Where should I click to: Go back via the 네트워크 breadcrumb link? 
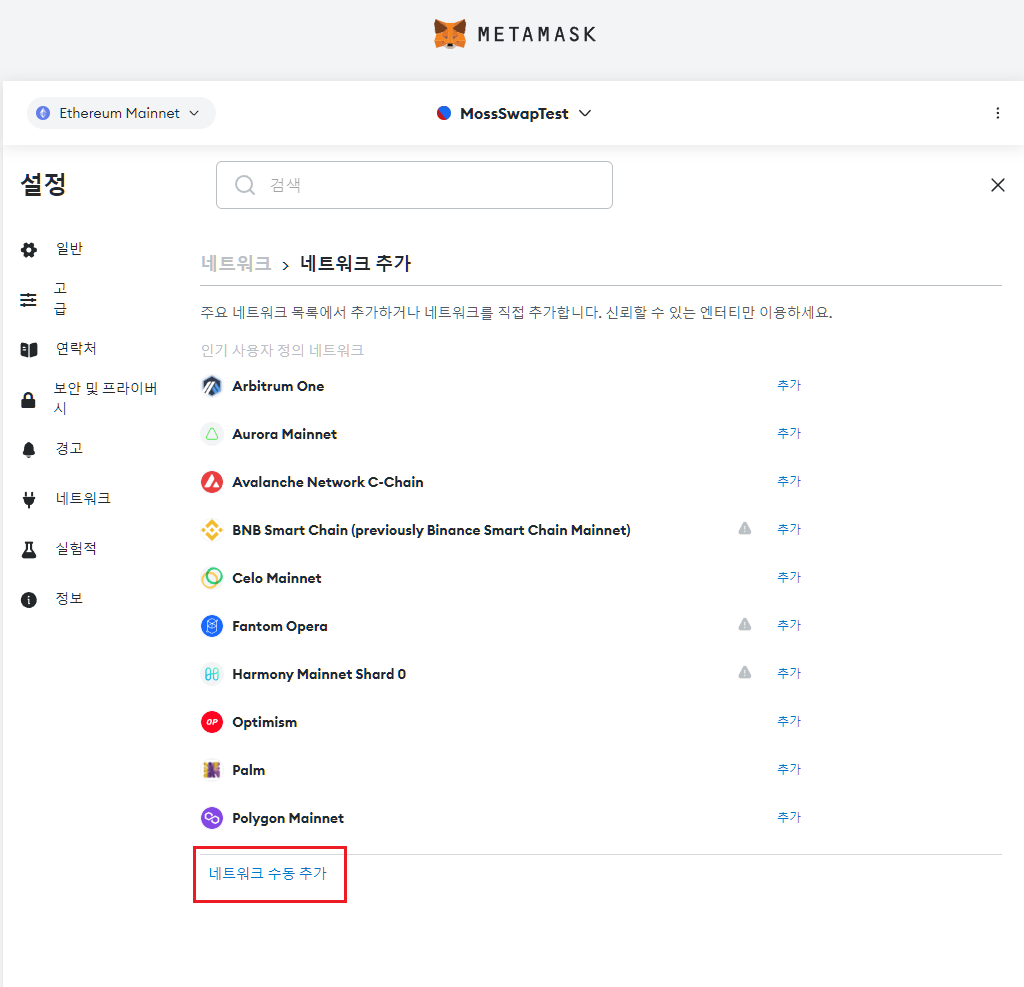(x=236, y=263)
